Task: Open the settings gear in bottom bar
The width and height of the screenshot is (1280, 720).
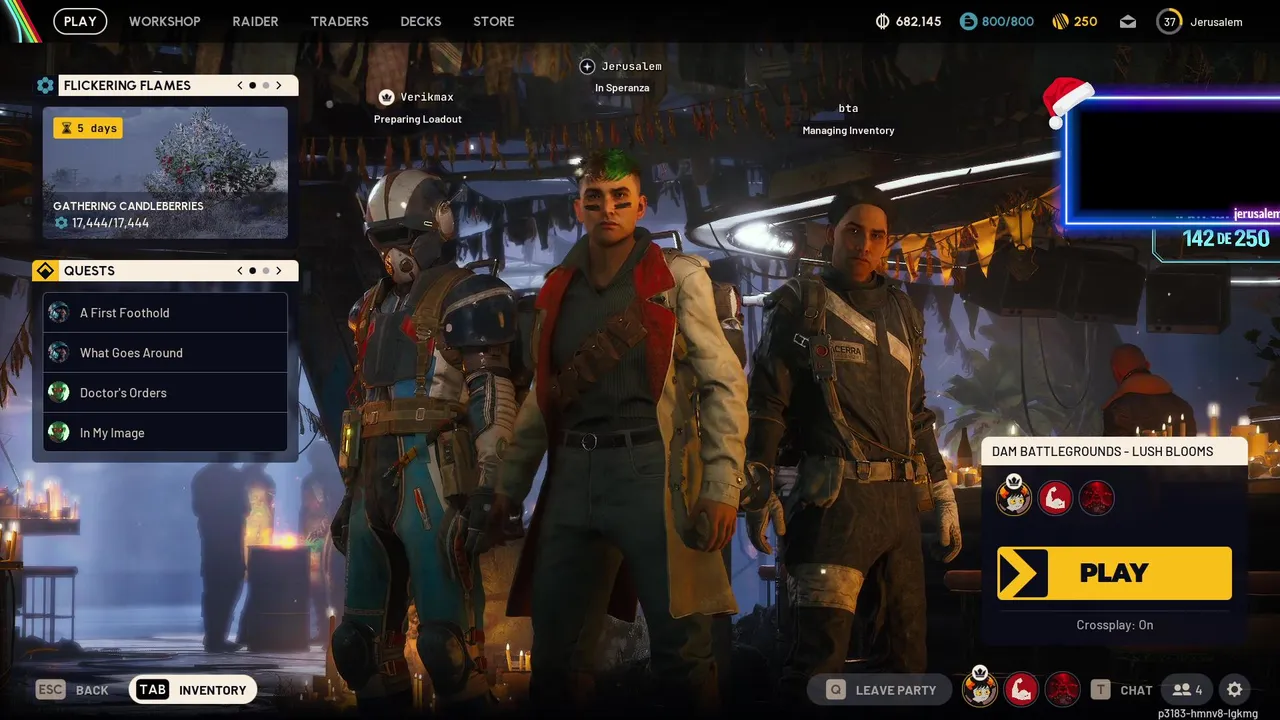Action: point(1235,690)
